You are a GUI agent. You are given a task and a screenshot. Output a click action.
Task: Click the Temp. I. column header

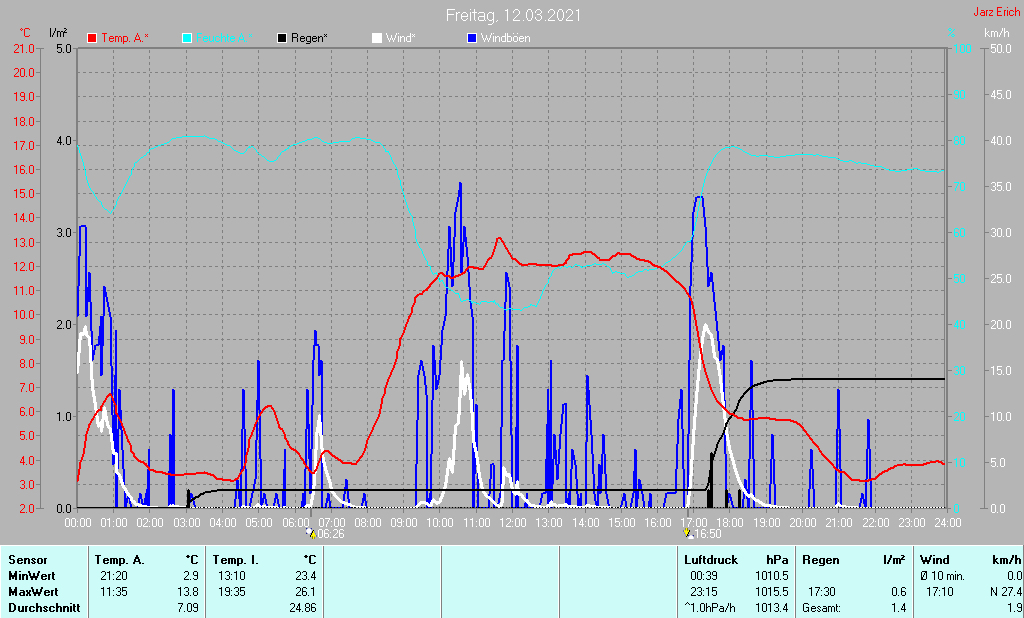tap(236, 560)
